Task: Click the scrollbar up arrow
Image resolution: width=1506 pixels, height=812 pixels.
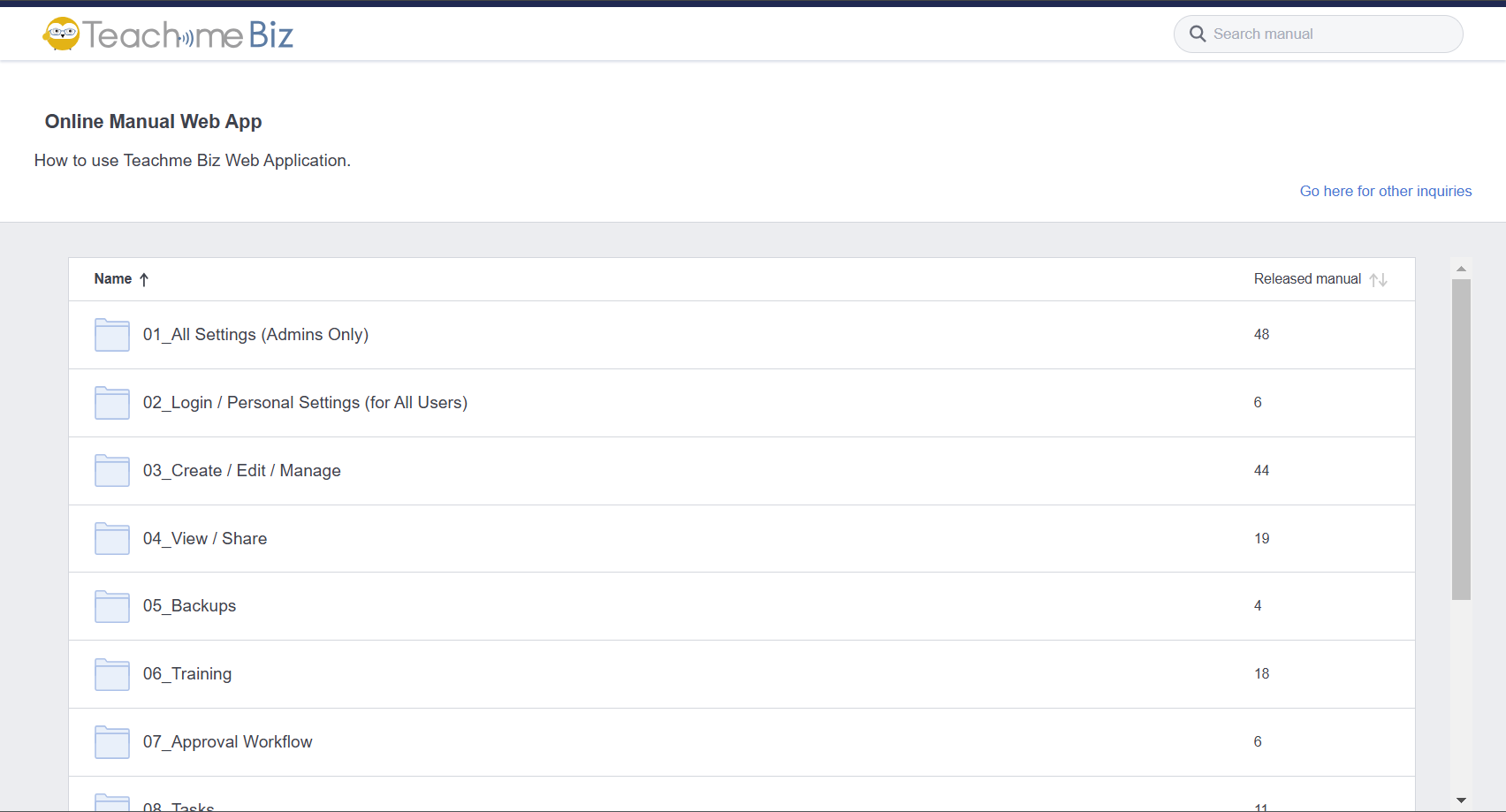Action: click(1461, 269)
